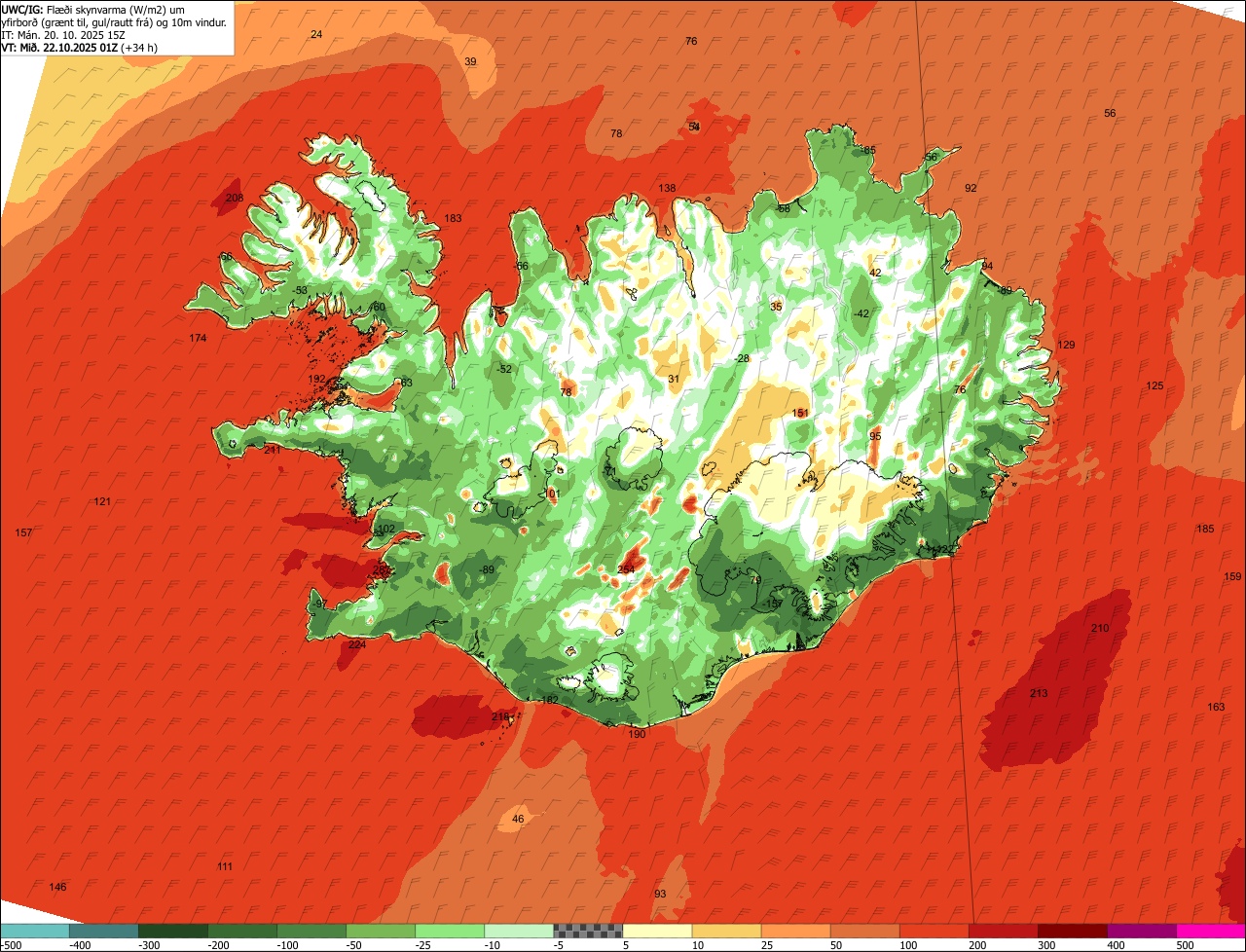The image size is (1246, 952).
Task: Click the light teal -500 to -400 legend swatch
Action: point(34,932)
